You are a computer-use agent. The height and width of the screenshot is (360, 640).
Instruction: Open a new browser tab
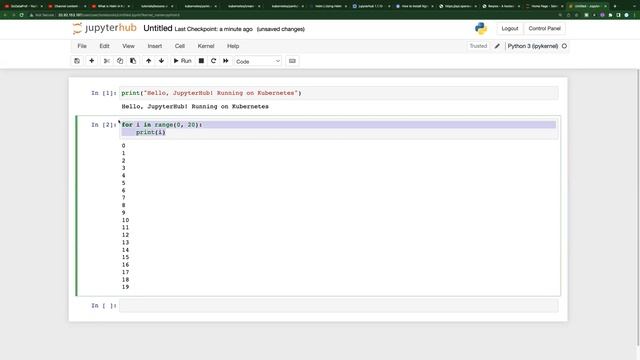(x=615, y=6)
